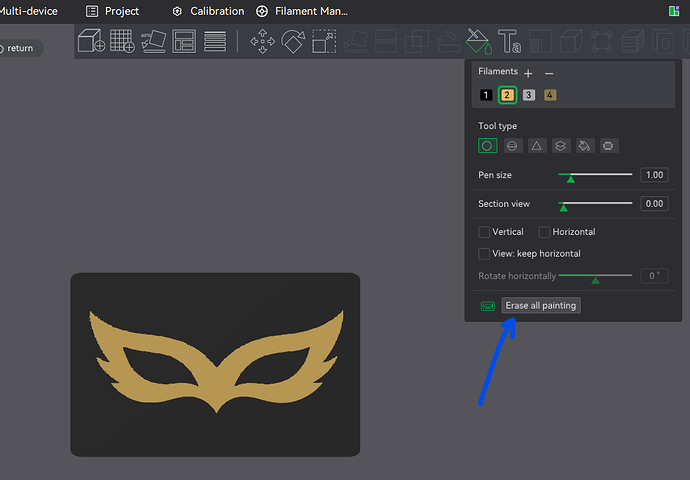690x480 pixels.
Task: Click the Filaments label
Action: point(498,71)
